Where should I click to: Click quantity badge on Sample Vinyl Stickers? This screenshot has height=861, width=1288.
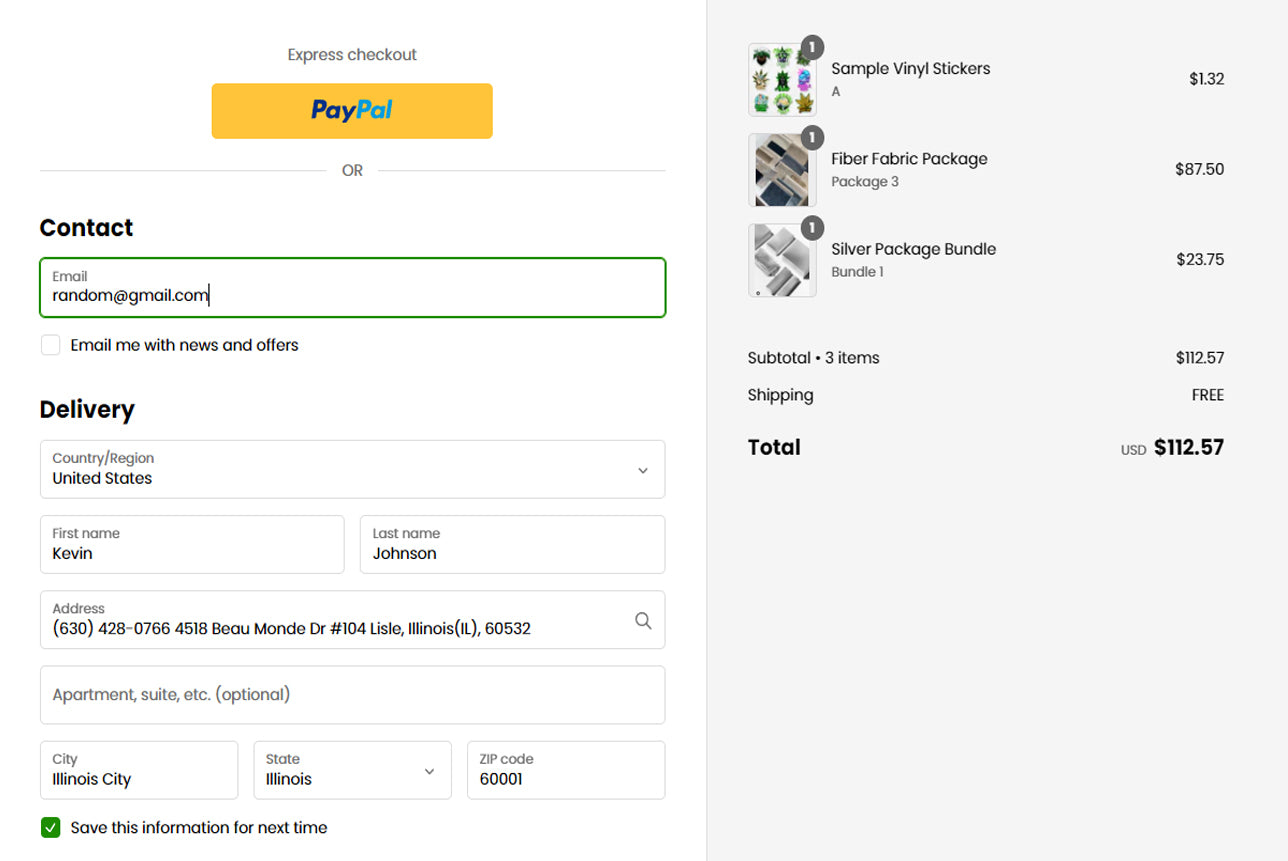(x=813, y=47)
